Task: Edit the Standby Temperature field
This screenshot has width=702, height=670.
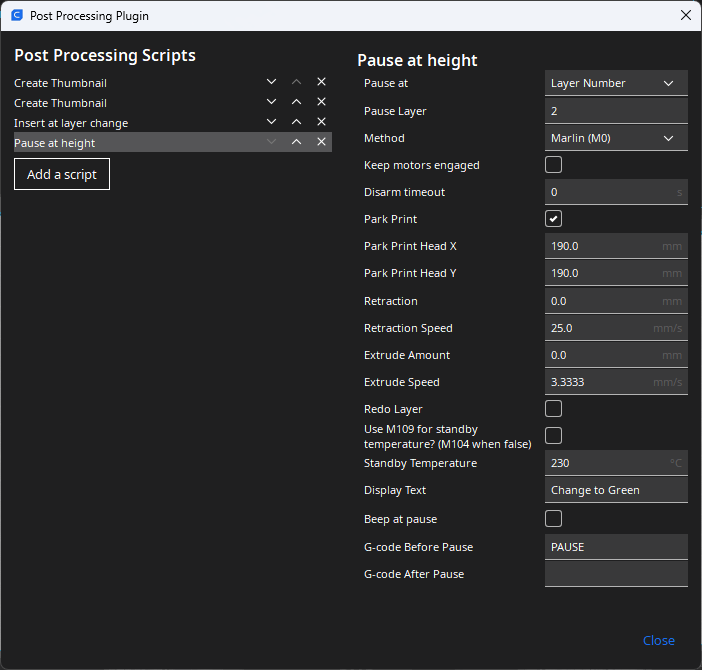Action: pyautogui.click(x=616, y=463)
